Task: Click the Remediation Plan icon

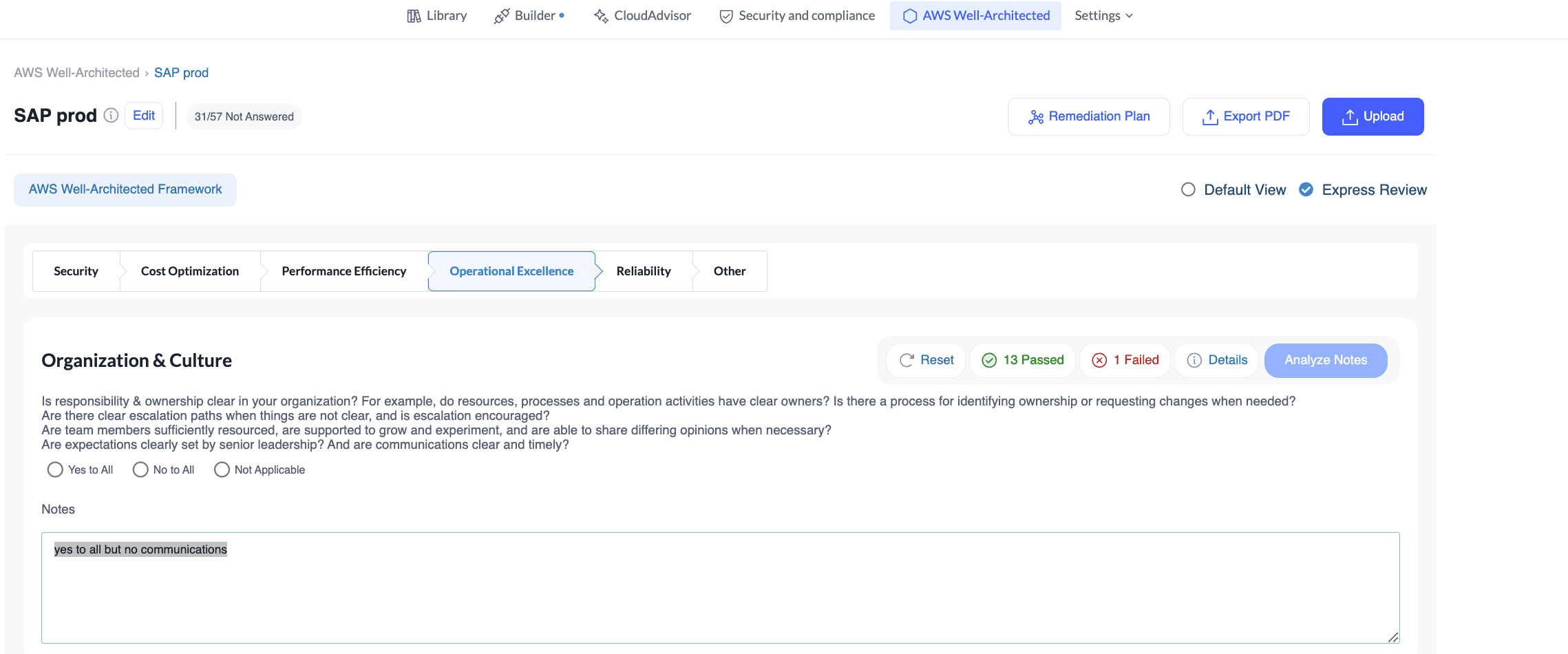Action: pyautogui.click(x=1036, y=118)
